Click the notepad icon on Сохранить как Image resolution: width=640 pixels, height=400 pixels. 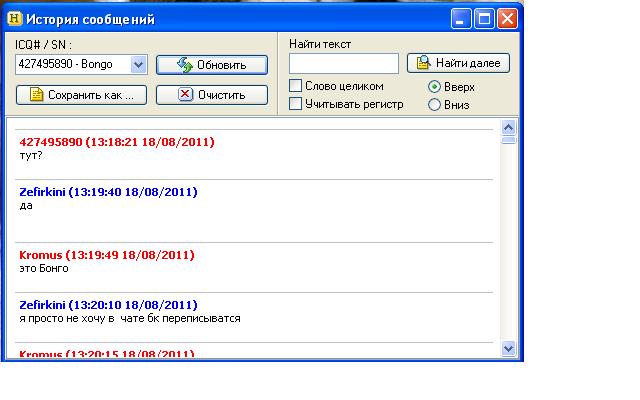(36, 94)
